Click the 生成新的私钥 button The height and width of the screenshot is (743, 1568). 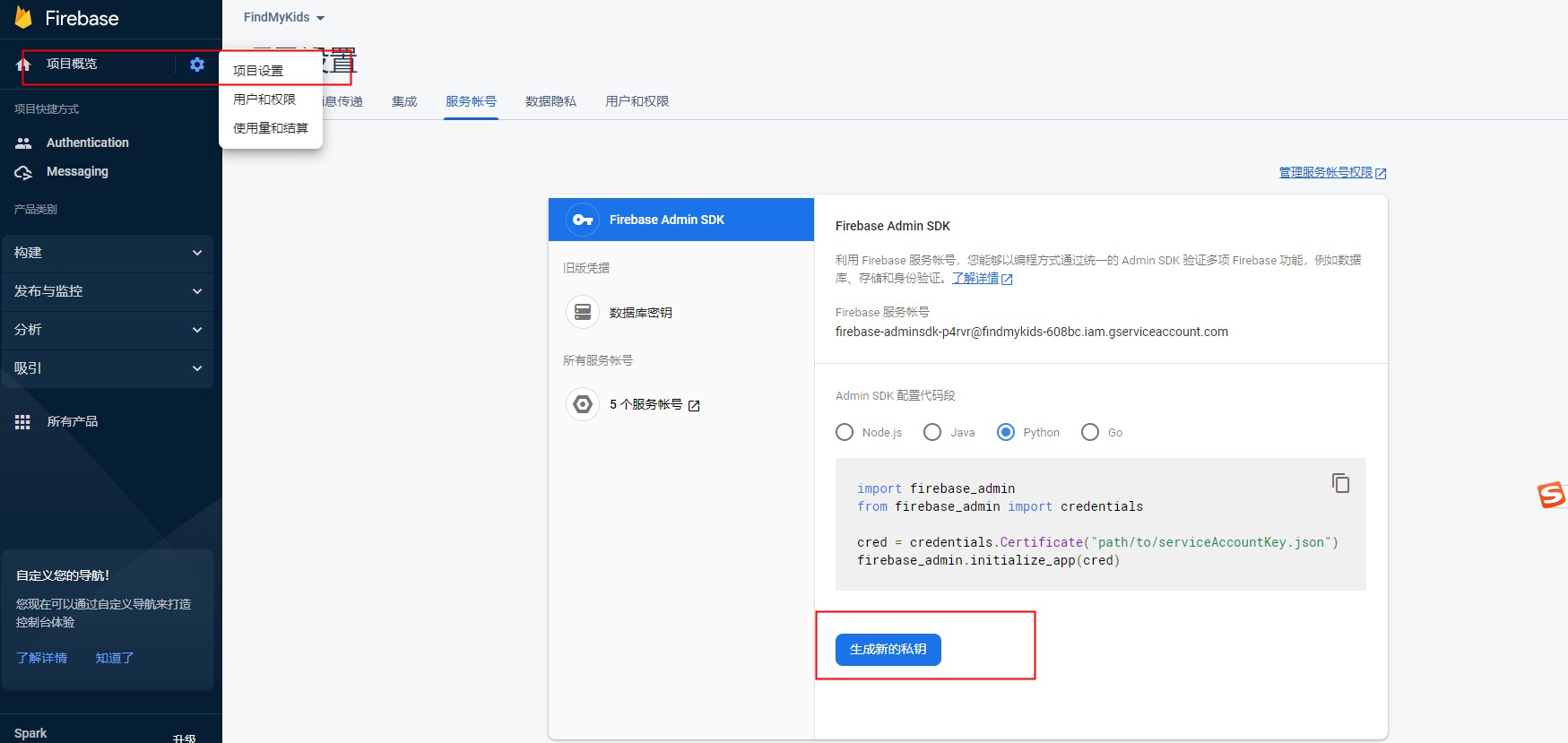pos(888,649)
